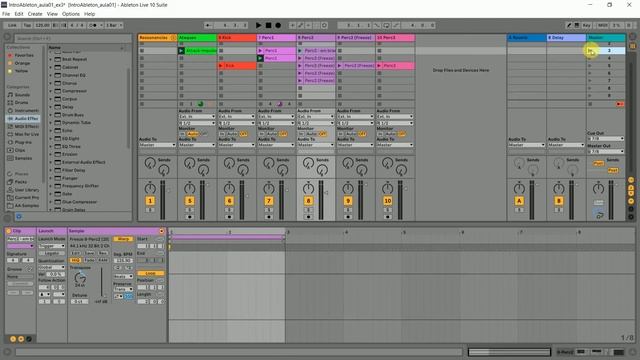The image size is (640, 360).
Task: Click HiQ button in Sample box
Action: pyautogui.click(x=75, y=260)
